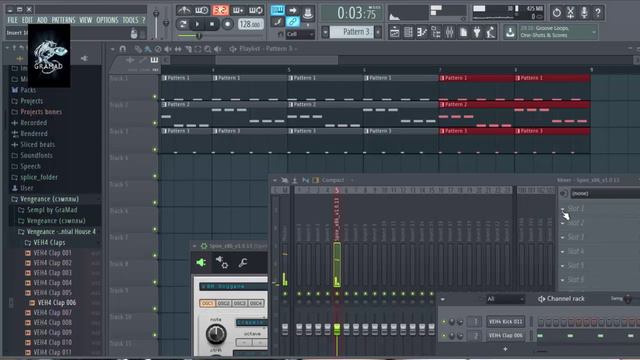Open the Pattern 3 selector
The height and width of the screenshot is (360, 640).
tap(351, 32)
